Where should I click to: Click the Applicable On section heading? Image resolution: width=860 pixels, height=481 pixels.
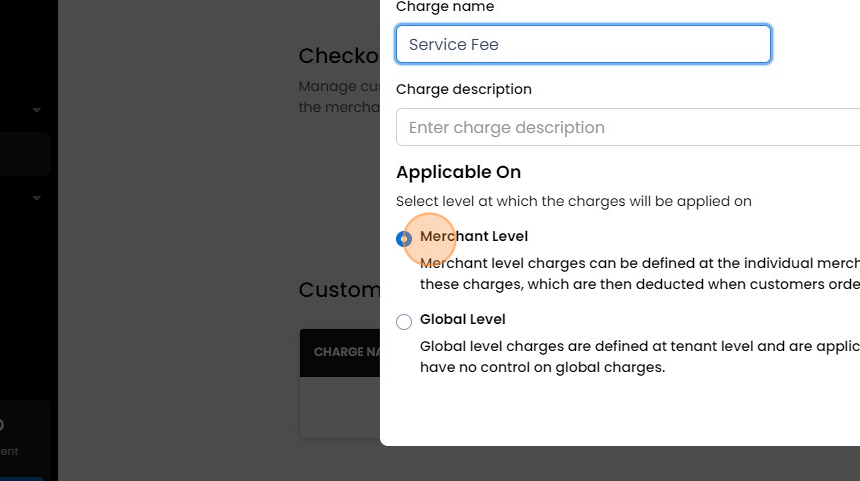click(459, 172)
